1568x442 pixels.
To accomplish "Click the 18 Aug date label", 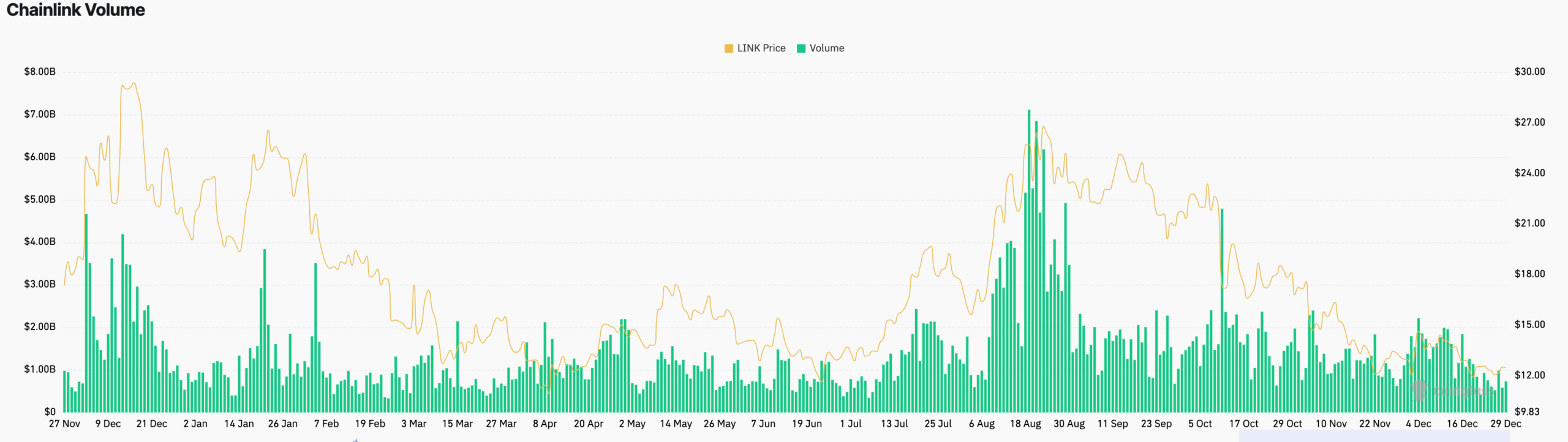I will click(1025, 424).
